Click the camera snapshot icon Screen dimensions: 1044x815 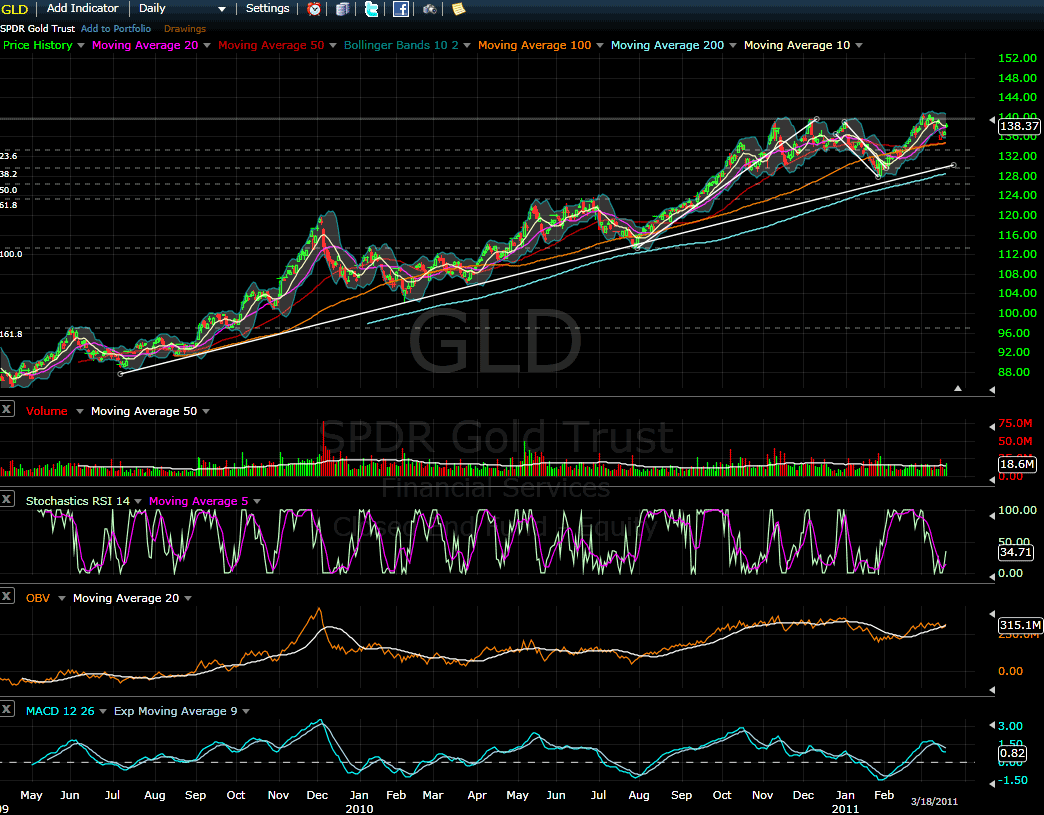click(x=429, y=9)
